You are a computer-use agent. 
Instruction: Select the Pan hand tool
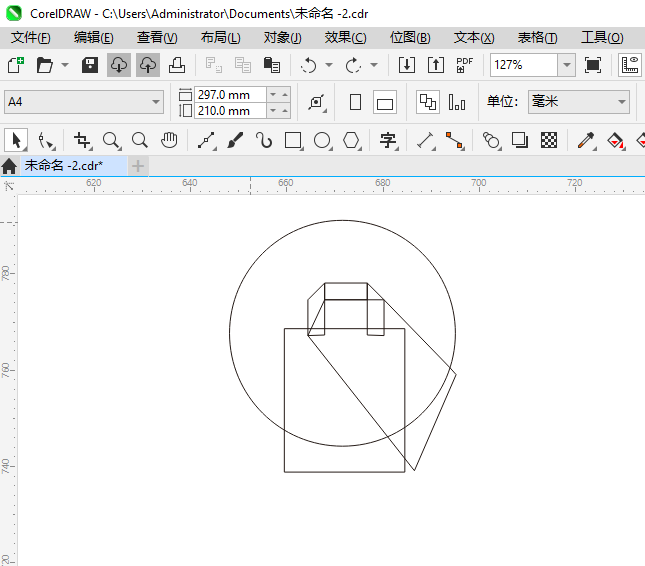[x=169, y=140]
